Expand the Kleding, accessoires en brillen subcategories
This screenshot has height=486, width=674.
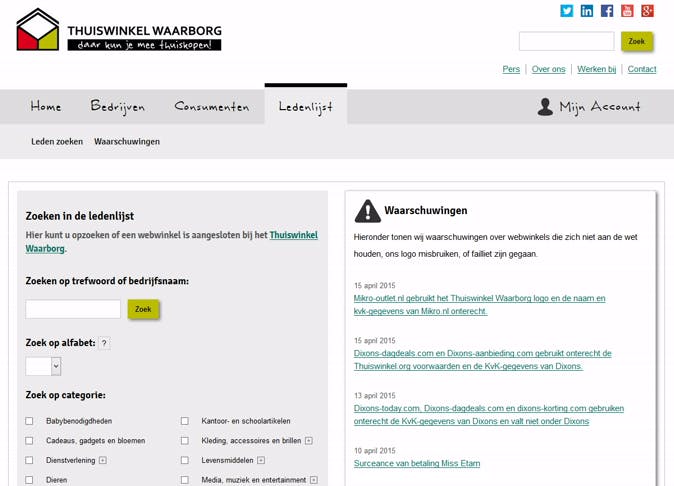[309, 441]
